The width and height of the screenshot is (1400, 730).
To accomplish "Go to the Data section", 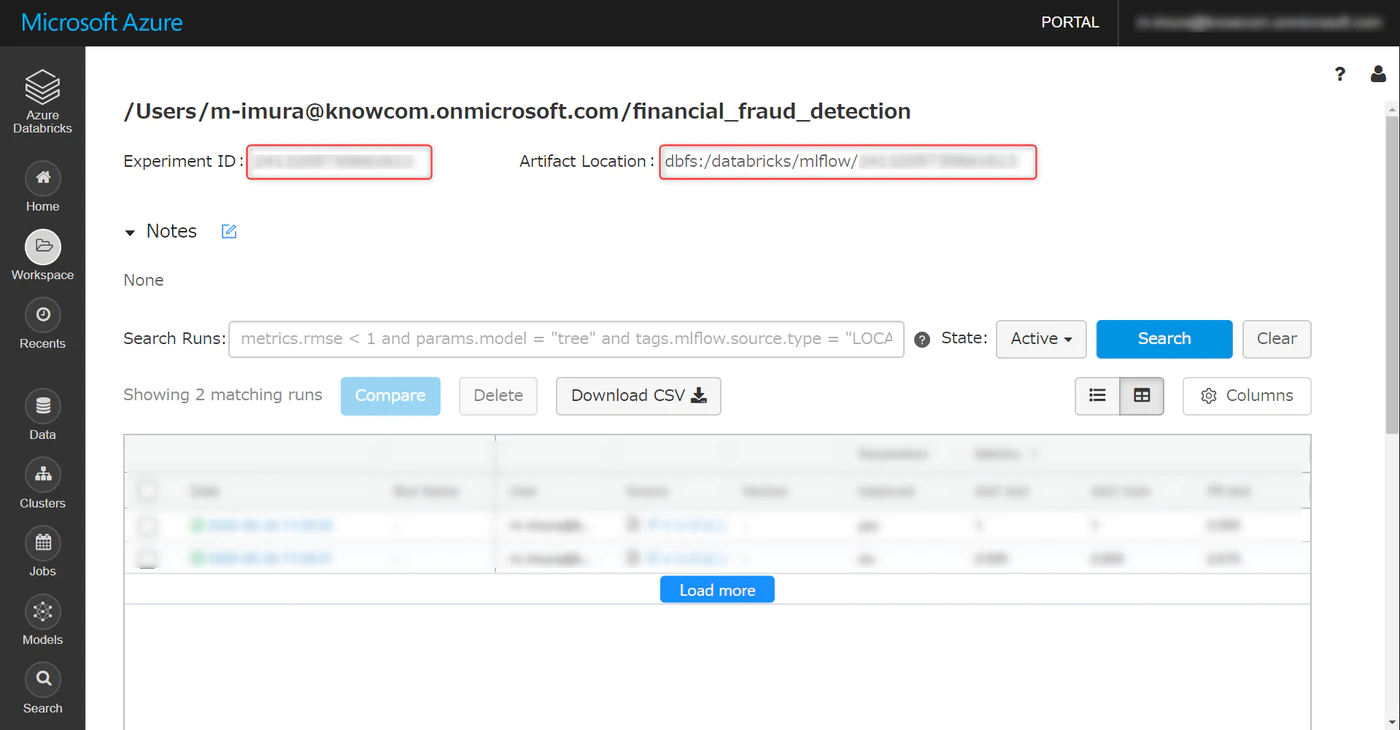I will [43, 407].
